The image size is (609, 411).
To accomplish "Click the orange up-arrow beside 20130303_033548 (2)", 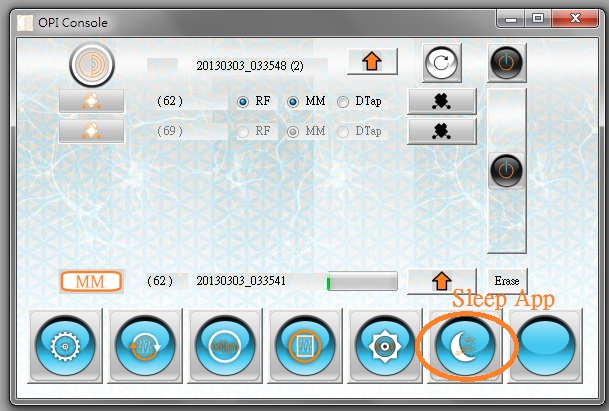I will pos(372,61).
